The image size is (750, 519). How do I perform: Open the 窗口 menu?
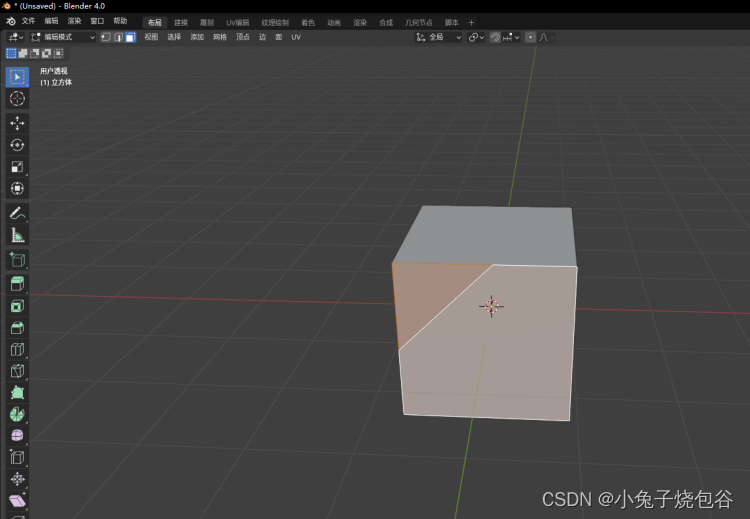(97, 21)
